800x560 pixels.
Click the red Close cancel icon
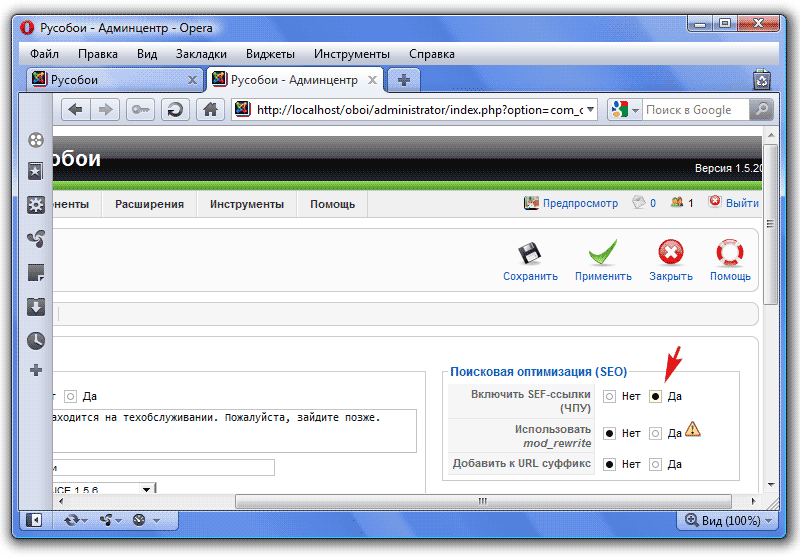[670, 254]
